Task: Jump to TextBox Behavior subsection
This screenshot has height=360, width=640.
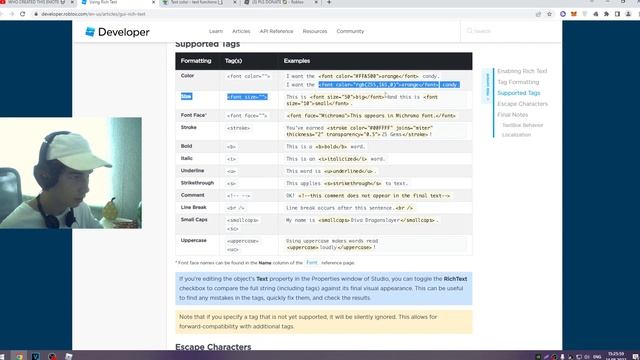Action: (522, 125)
